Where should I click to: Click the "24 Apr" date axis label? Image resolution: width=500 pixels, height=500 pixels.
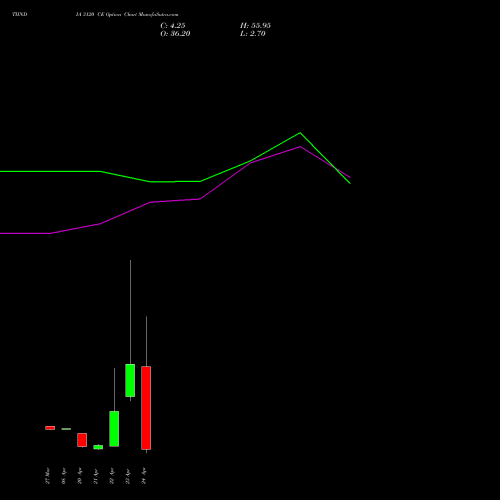pos(144,476)
